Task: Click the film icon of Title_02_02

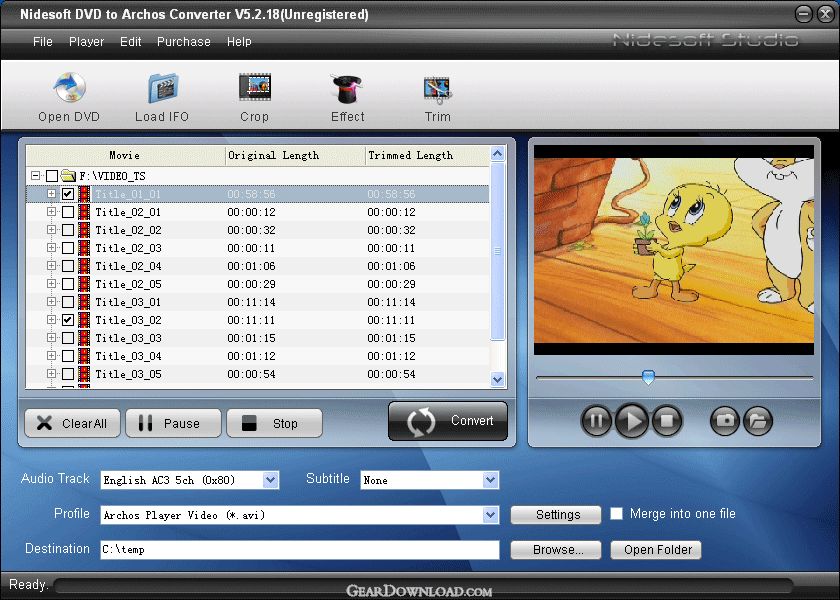Action: 84,230
